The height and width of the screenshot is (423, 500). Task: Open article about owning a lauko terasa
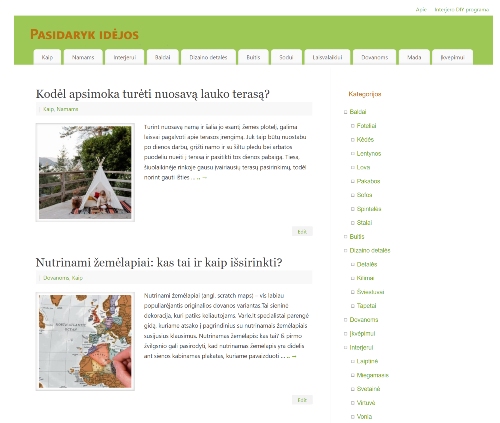[152, 94]
